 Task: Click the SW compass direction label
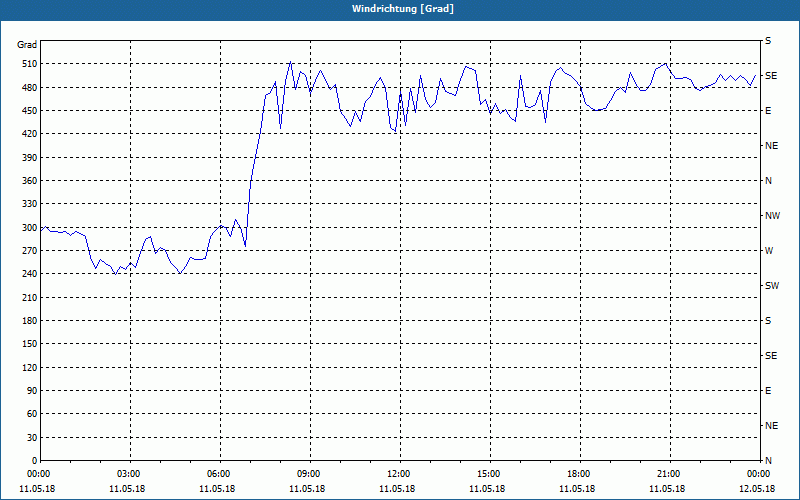[772, 286]
